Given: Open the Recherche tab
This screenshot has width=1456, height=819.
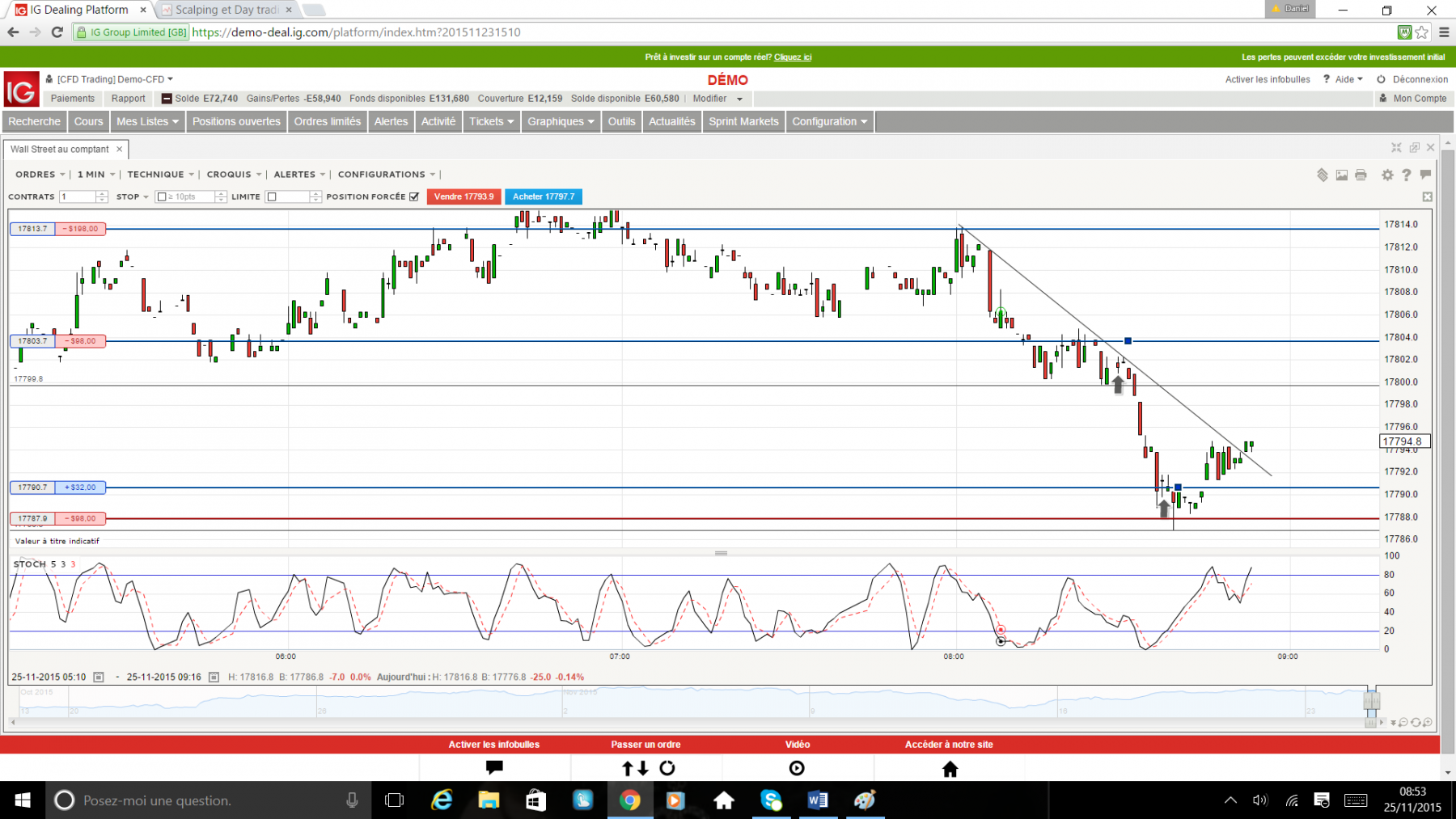Looking at the screenshot, I should click(35, 121).
